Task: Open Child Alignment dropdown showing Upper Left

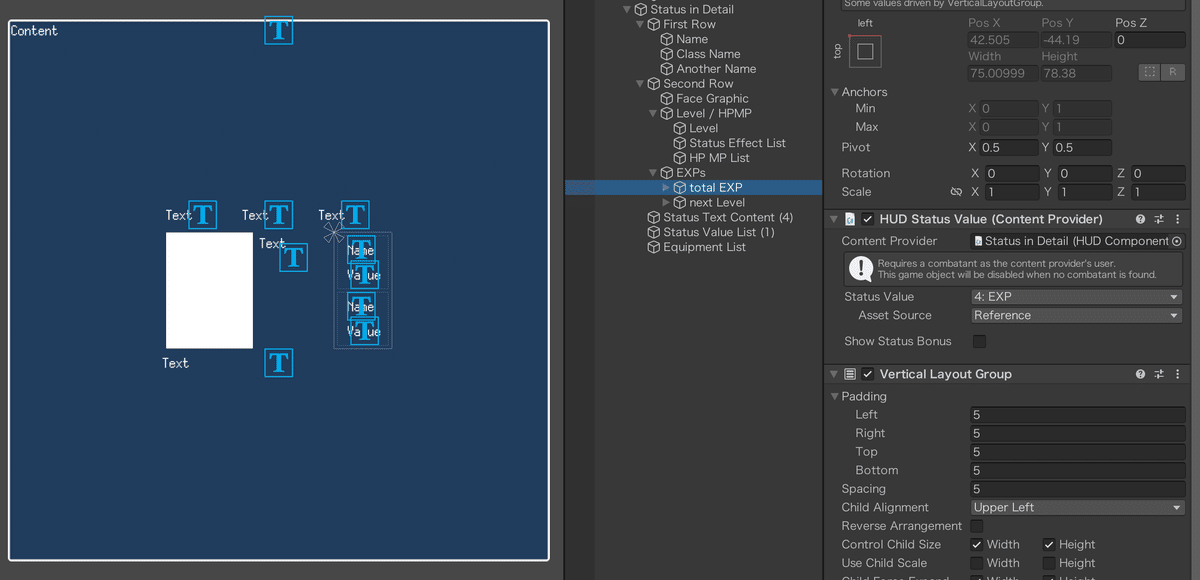Action: (1077, 508)
